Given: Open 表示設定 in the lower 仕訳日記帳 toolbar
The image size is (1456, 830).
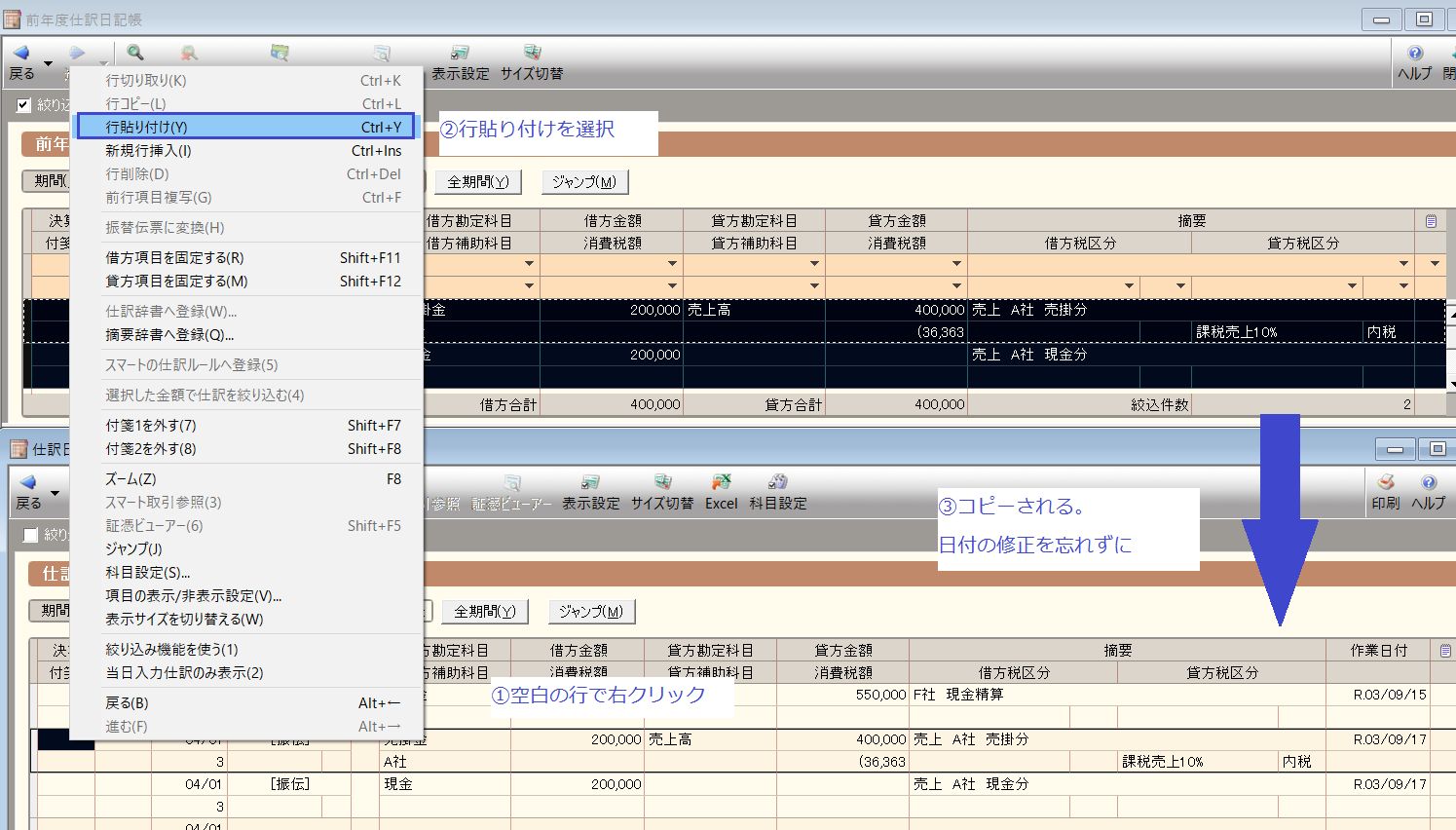Looking at the screenshot, I should tap(590, 493).
